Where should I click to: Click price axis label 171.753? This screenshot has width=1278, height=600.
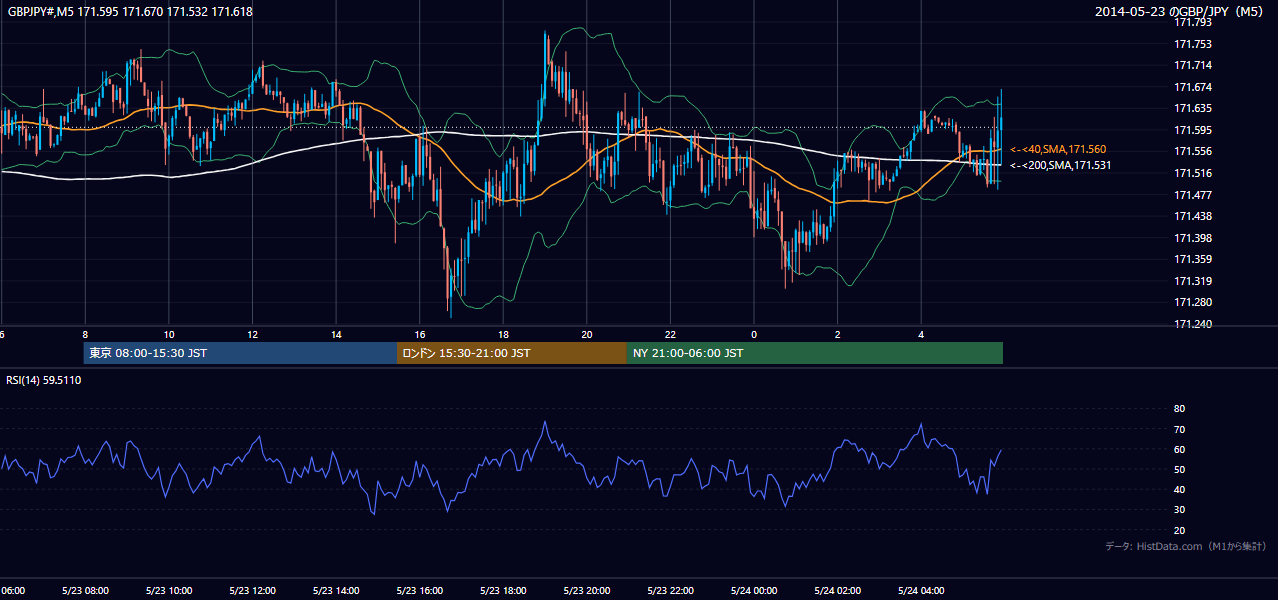click(x=1191, y=44)
